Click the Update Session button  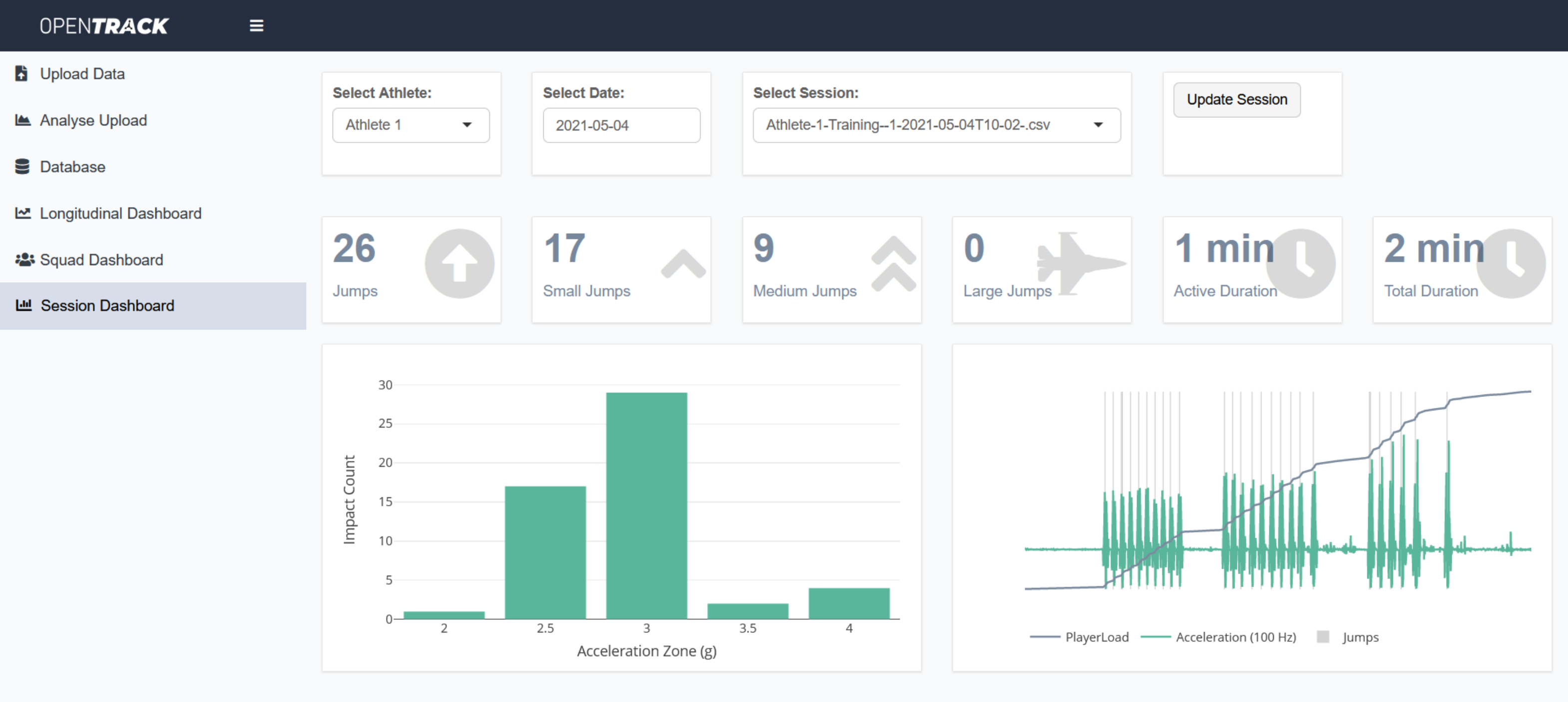[x=1236, y=99]
